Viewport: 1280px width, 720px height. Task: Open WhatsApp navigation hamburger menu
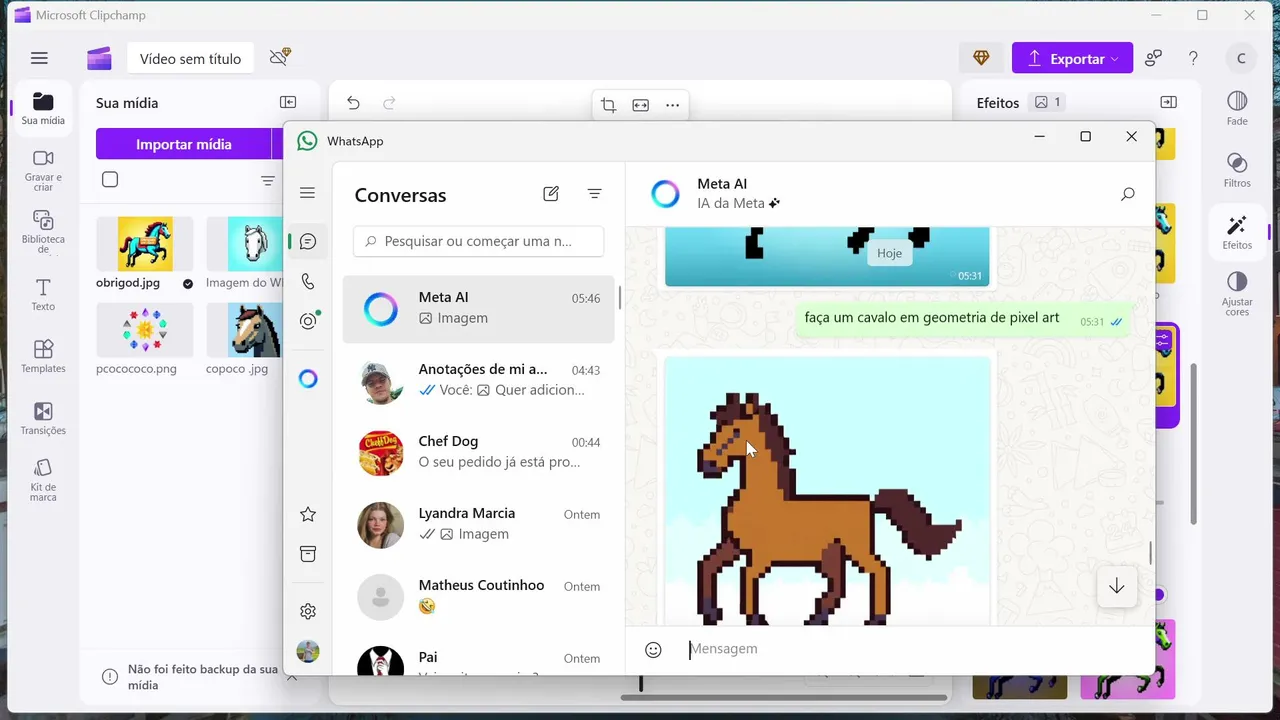click(x=307, y=193)
